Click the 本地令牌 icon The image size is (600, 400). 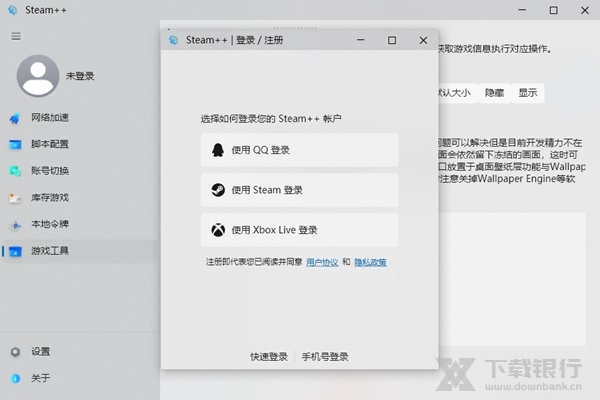15,225
